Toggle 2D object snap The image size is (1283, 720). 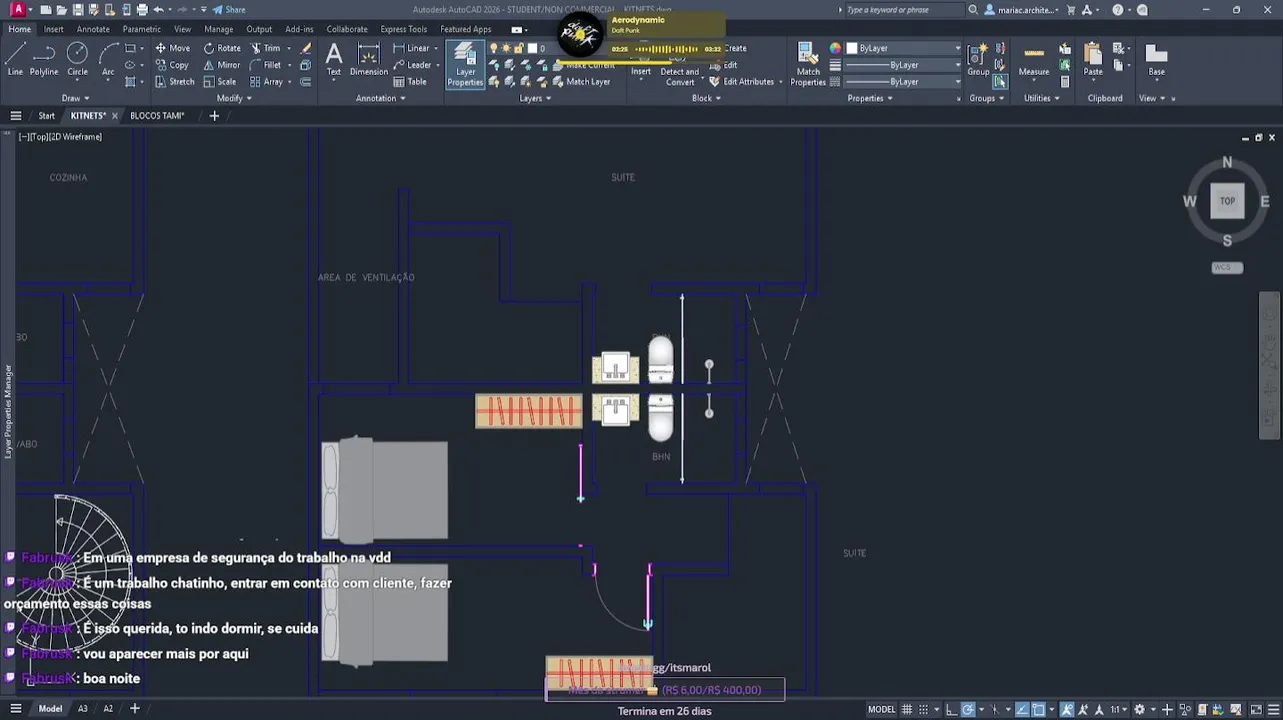[x=1039, y=709]
